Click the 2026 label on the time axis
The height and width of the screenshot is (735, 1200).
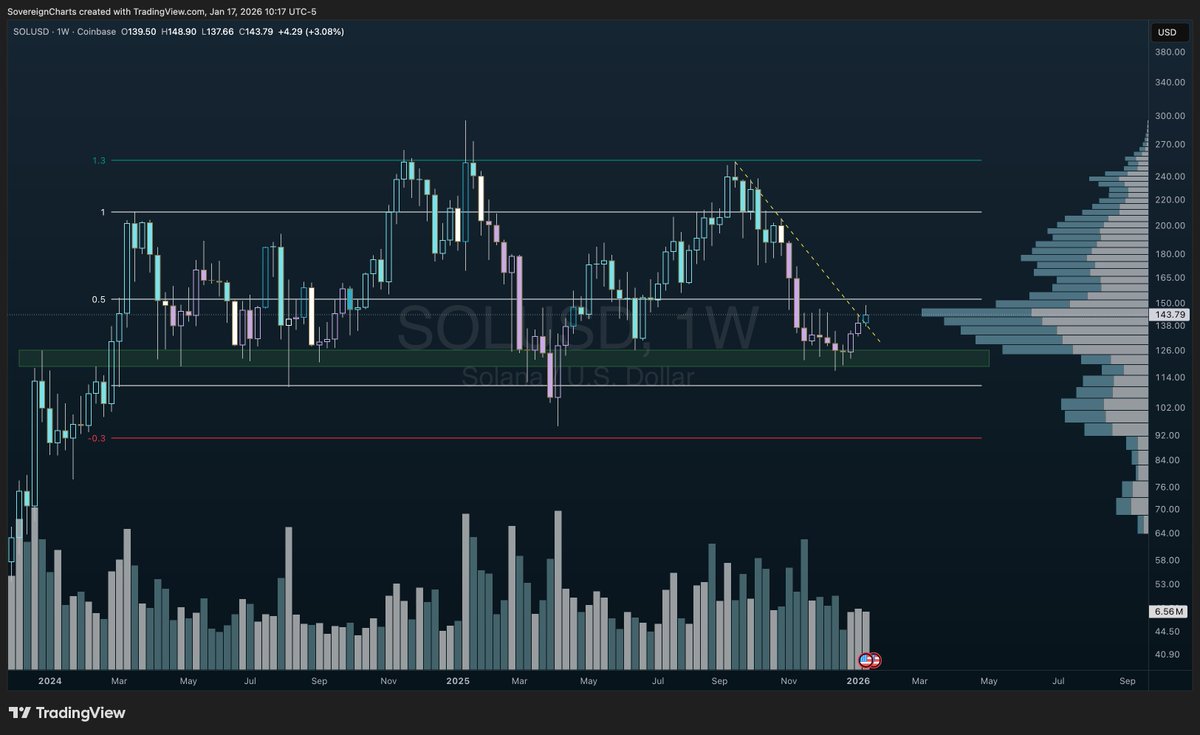pos(857,681)
